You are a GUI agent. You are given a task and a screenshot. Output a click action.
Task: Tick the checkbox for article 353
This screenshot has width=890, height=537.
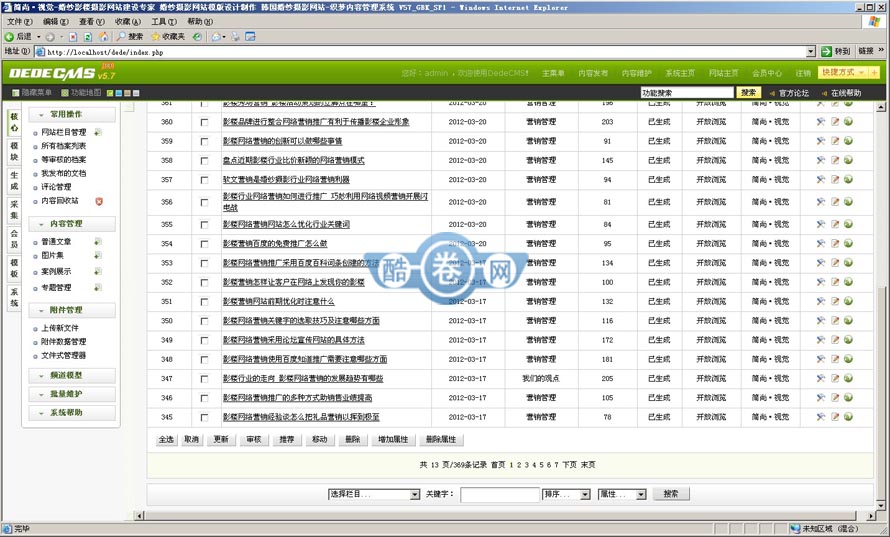204,263
